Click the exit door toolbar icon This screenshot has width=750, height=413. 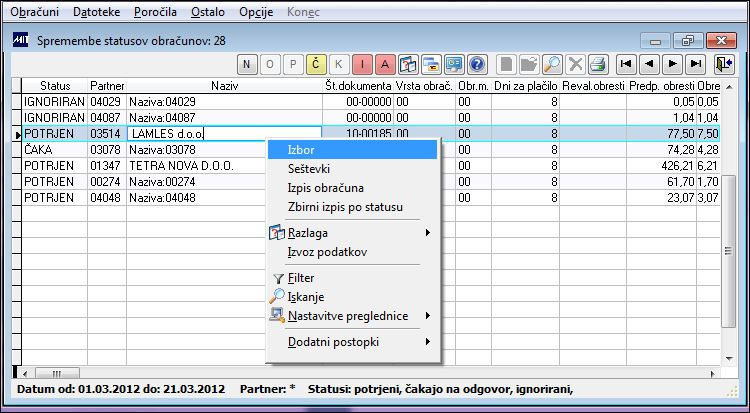(x=725, y=64)
